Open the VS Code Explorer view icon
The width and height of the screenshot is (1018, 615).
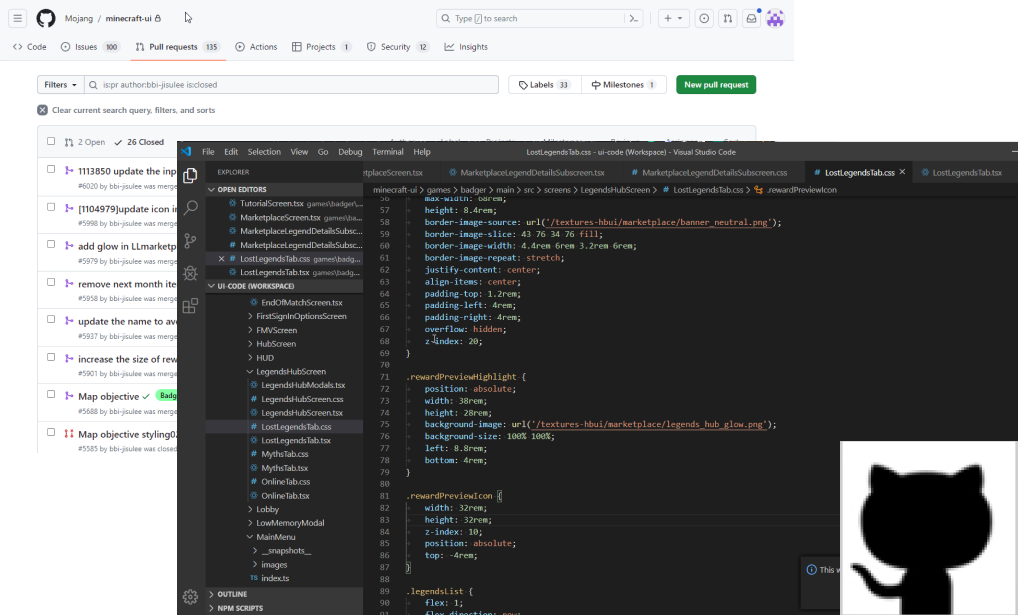pyautogui.click(x=190, y=175)
